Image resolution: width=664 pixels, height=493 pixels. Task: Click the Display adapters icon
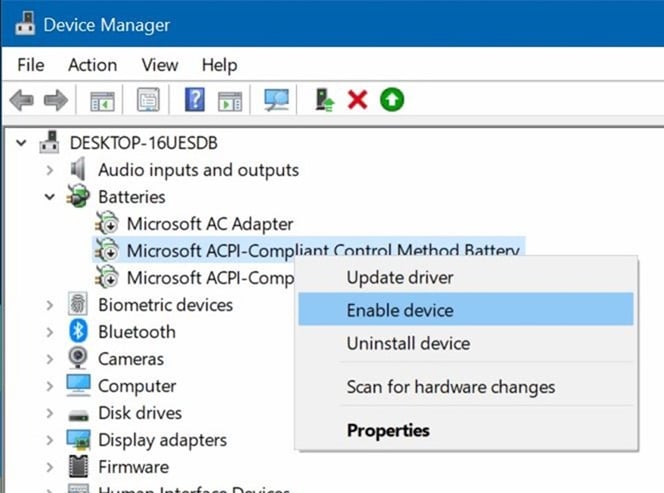coord(78,439)
